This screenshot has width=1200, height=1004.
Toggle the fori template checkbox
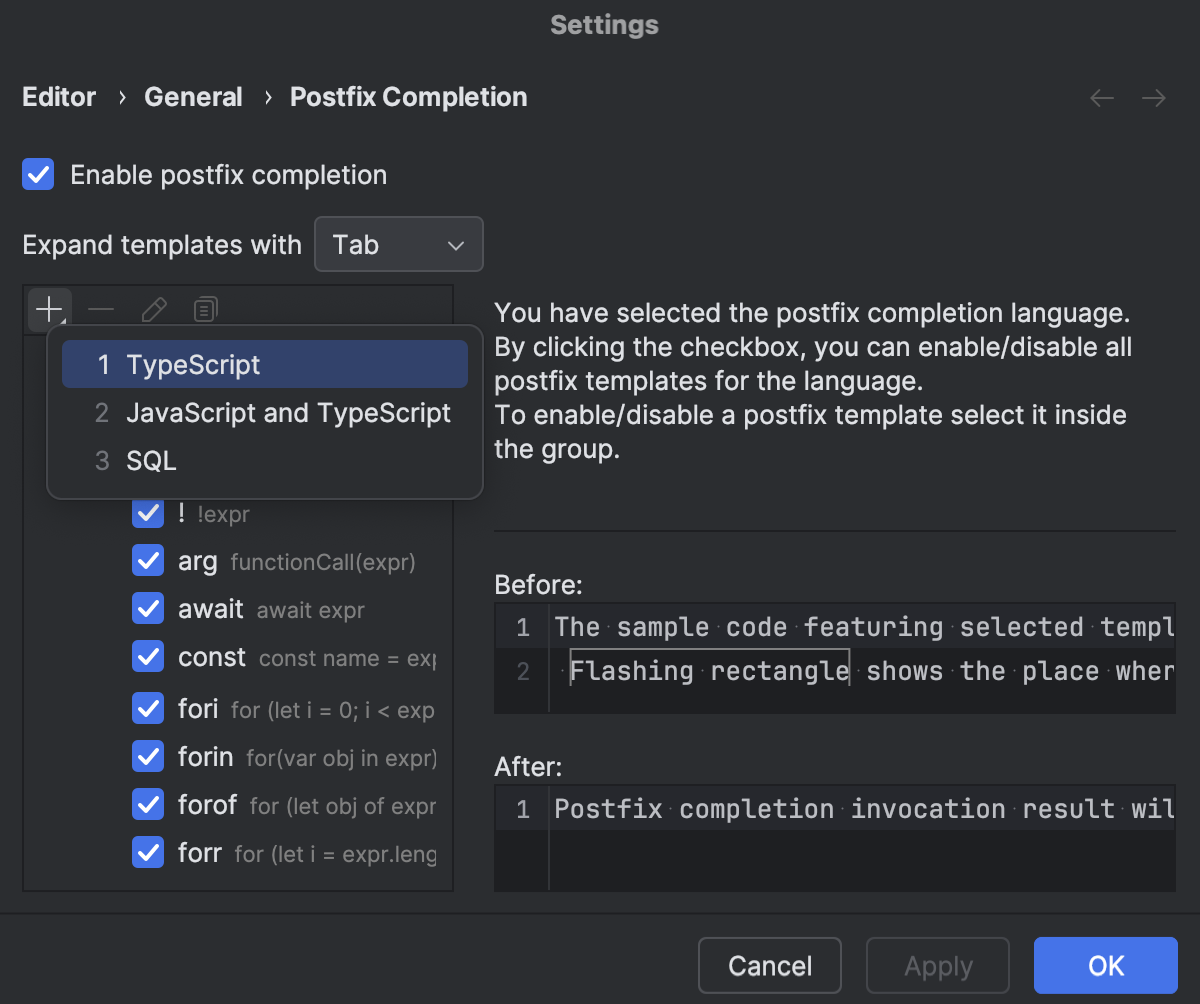[x=148, y=709]
